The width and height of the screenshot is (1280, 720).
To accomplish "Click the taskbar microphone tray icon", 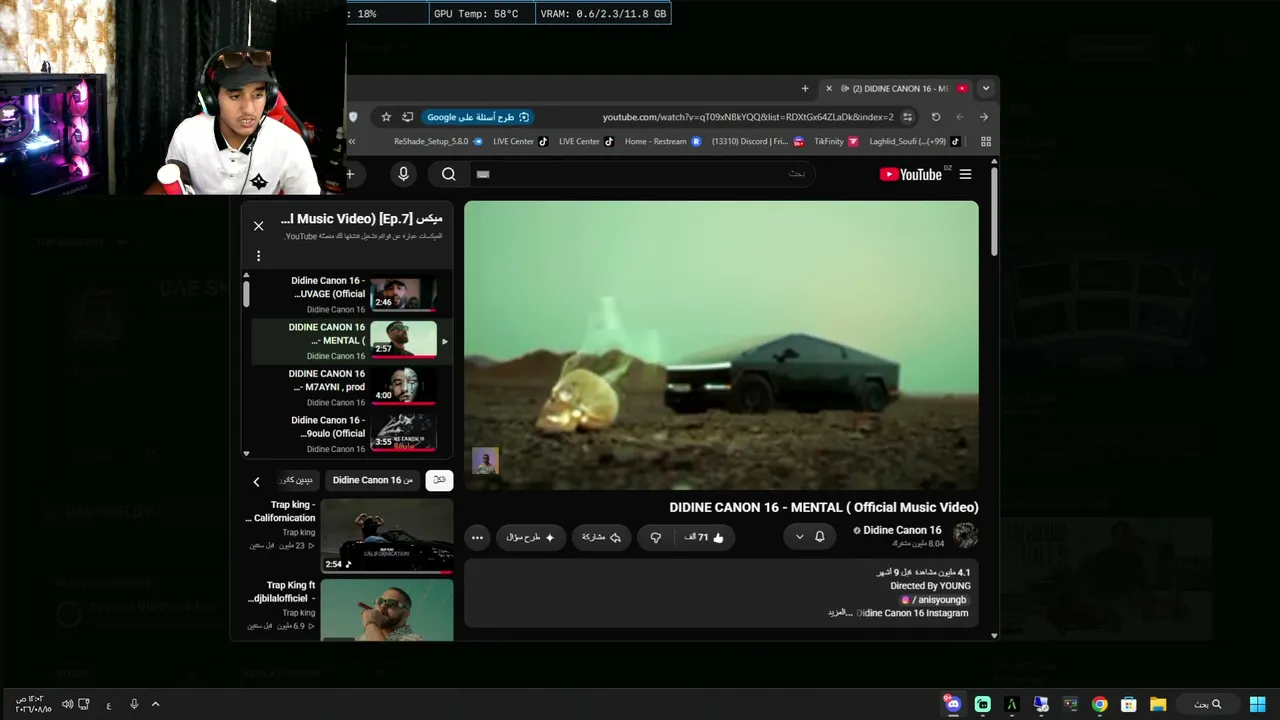I will pyautogui.click(x=134, y=704).
